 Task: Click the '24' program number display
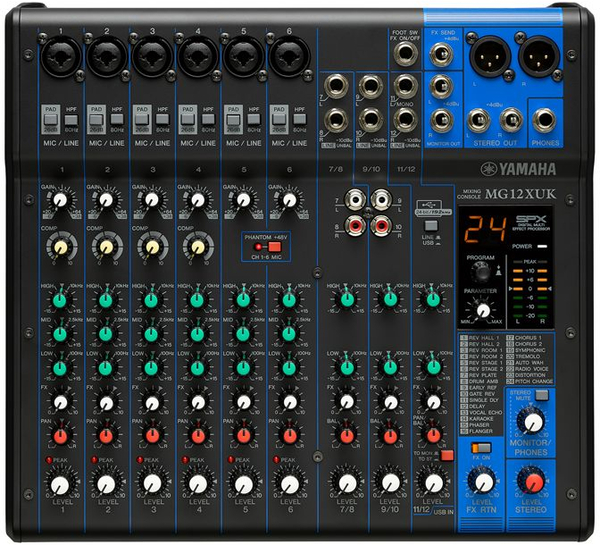coord(484,229)
